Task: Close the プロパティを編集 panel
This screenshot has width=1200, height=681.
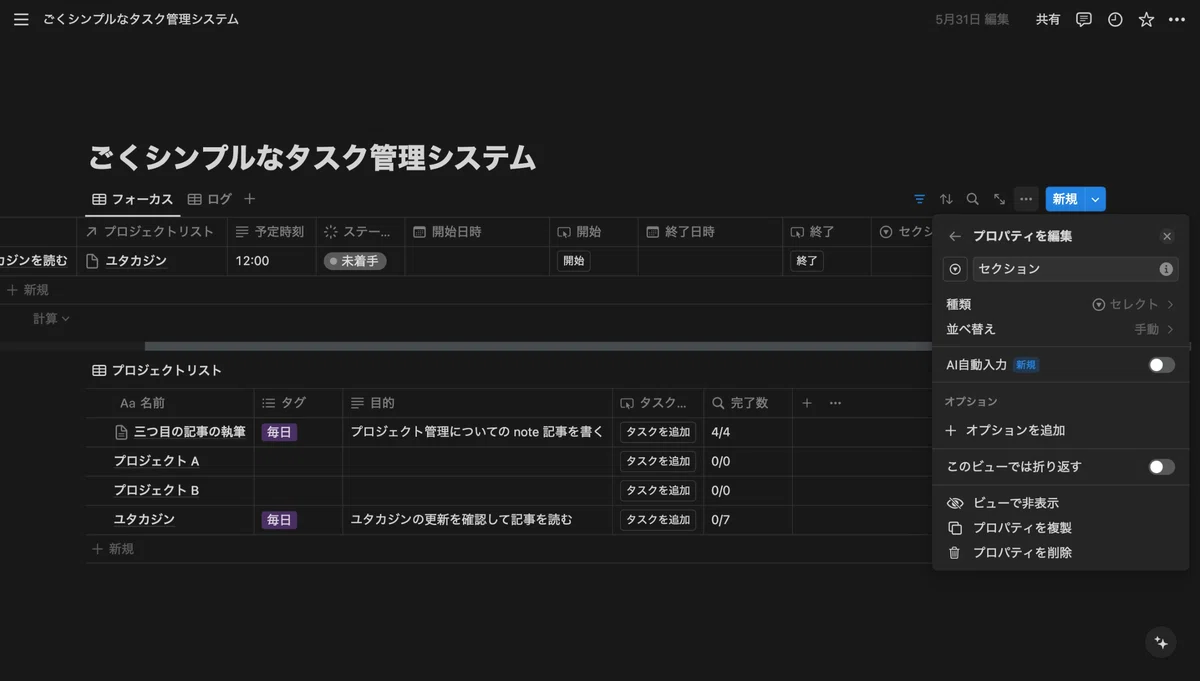Action: (1167, 237)
